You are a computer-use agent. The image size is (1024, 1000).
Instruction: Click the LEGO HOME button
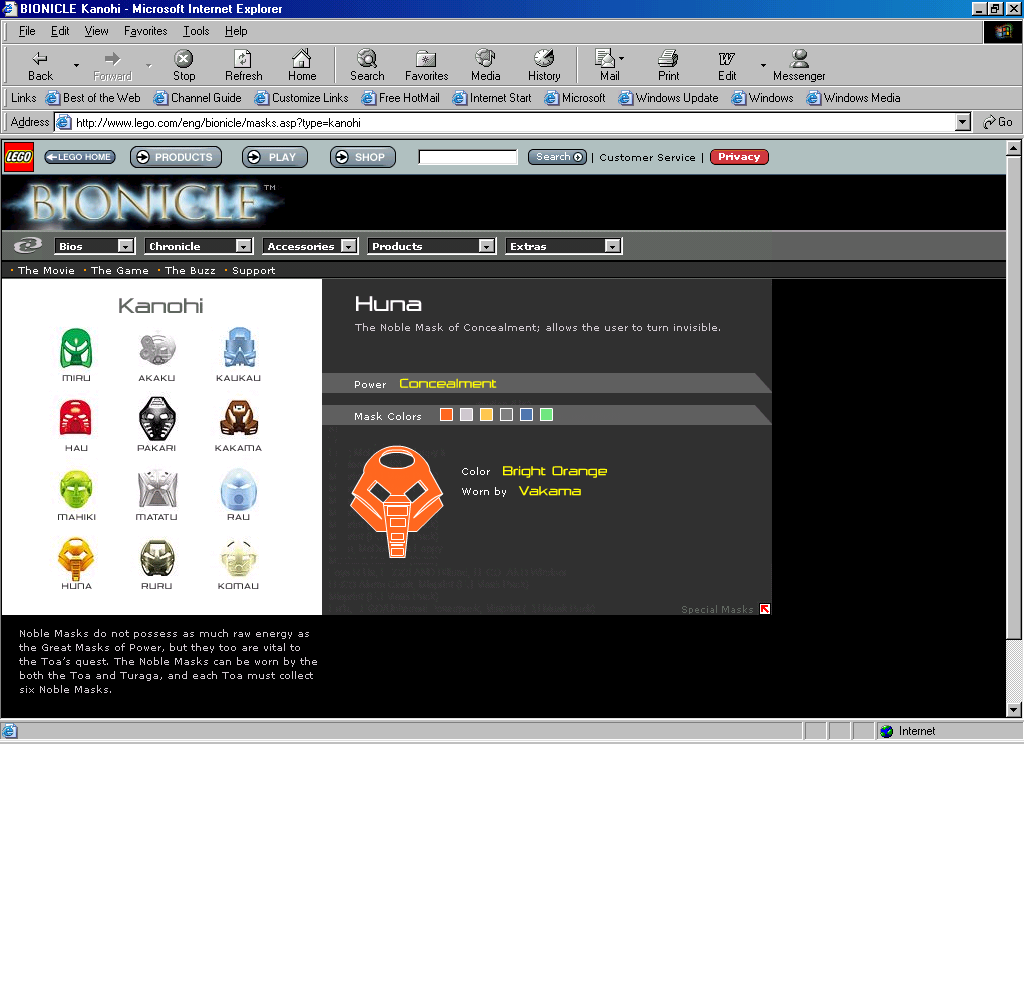point(80,157)
